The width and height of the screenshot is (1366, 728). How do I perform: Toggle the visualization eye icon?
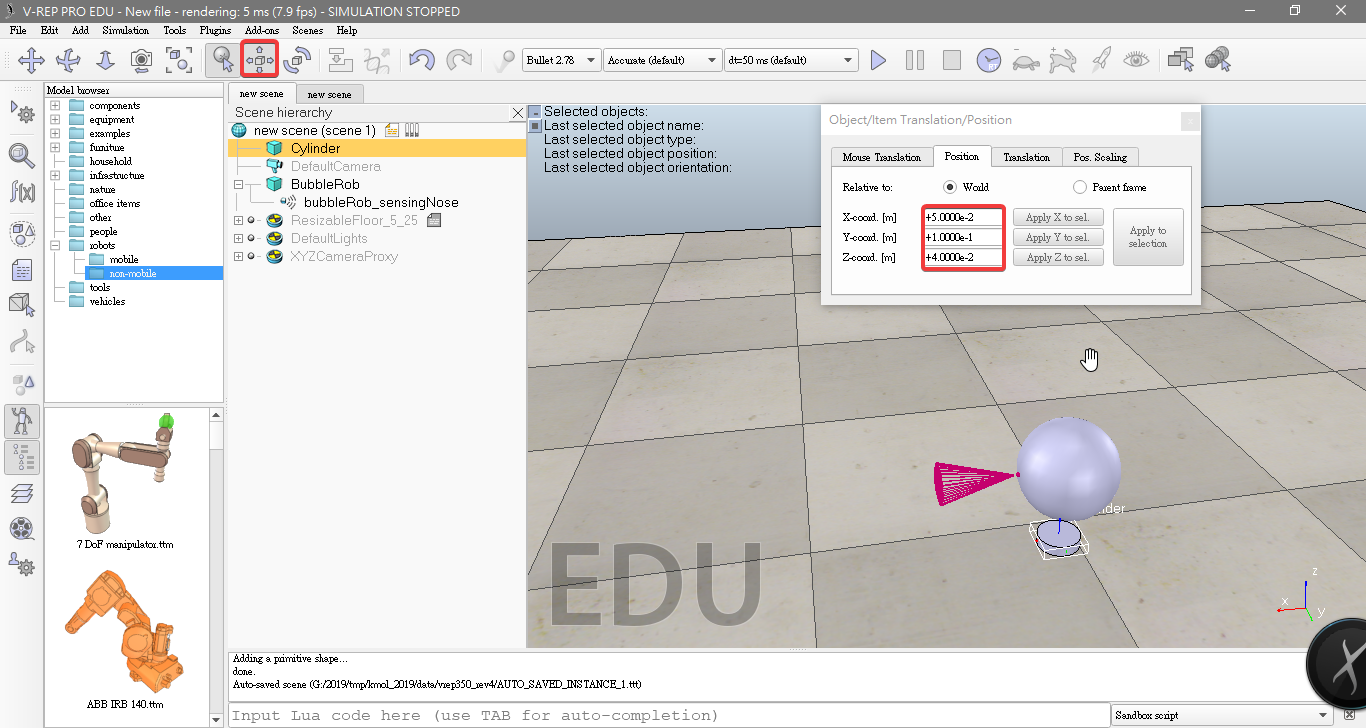[x=1136, y=60]
